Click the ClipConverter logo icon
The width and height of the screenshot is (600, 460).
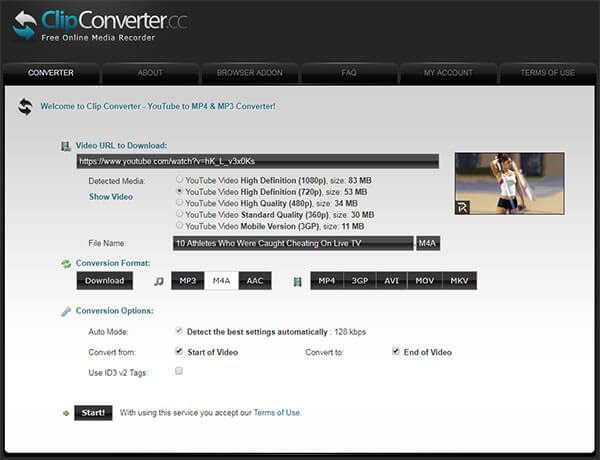tap(25, 25)
